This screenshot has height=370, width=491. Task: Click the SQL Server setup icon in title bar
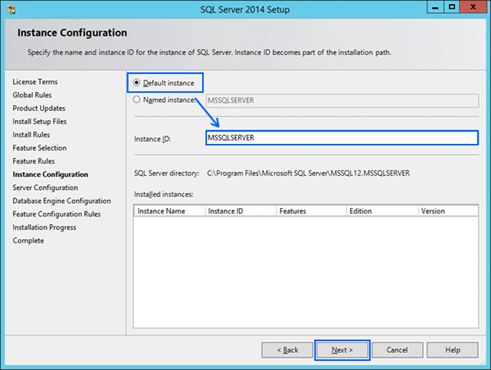(x=12, y=9)
